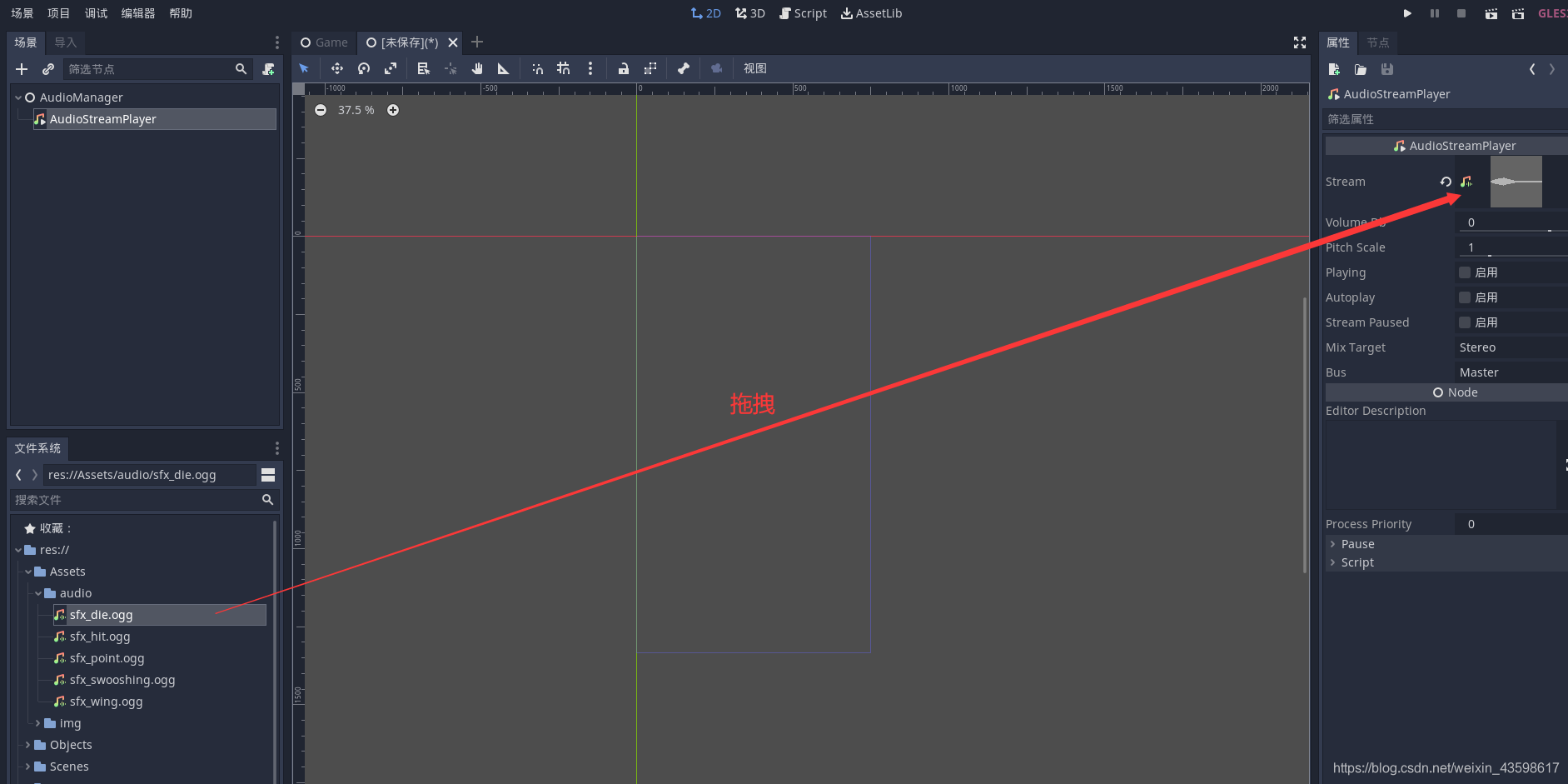Viewport: 1568px width, 784px height.
Task: Pause the running scene
Action: [x=1435, y=13]
